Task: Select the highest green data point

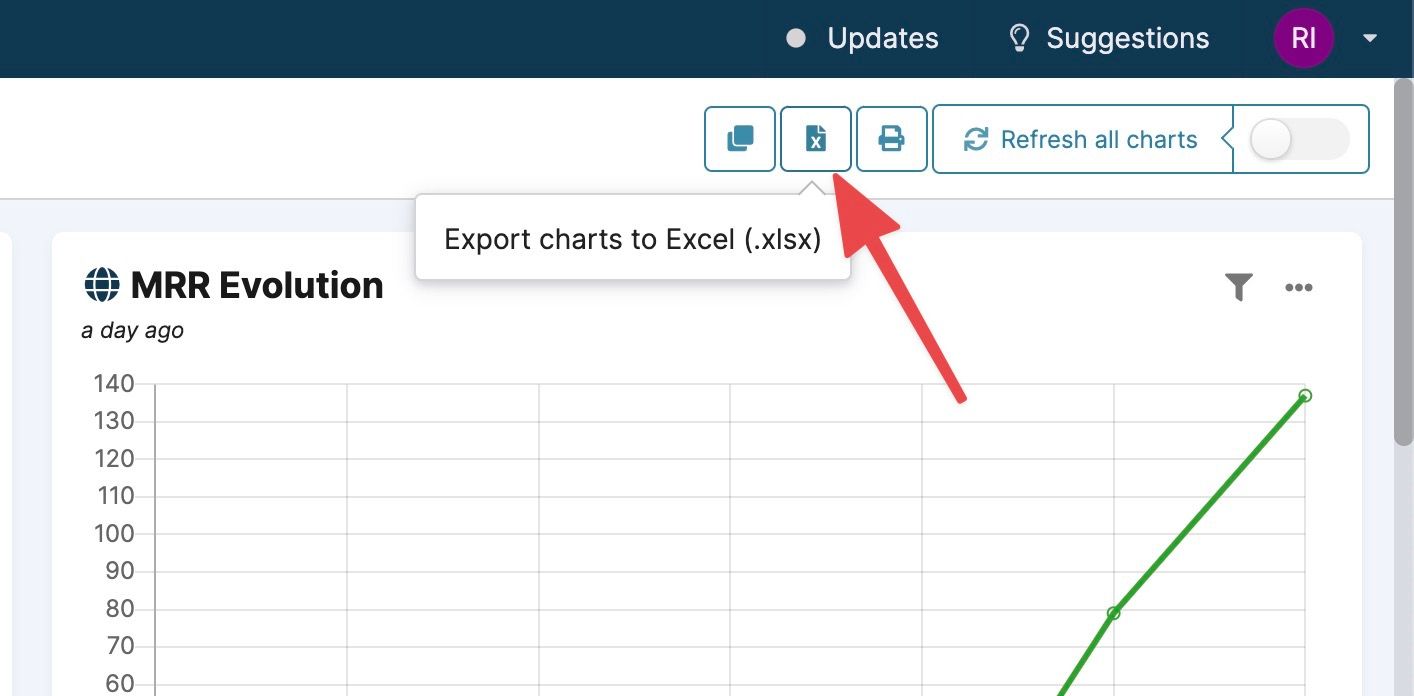Action: coord(1305,396)
